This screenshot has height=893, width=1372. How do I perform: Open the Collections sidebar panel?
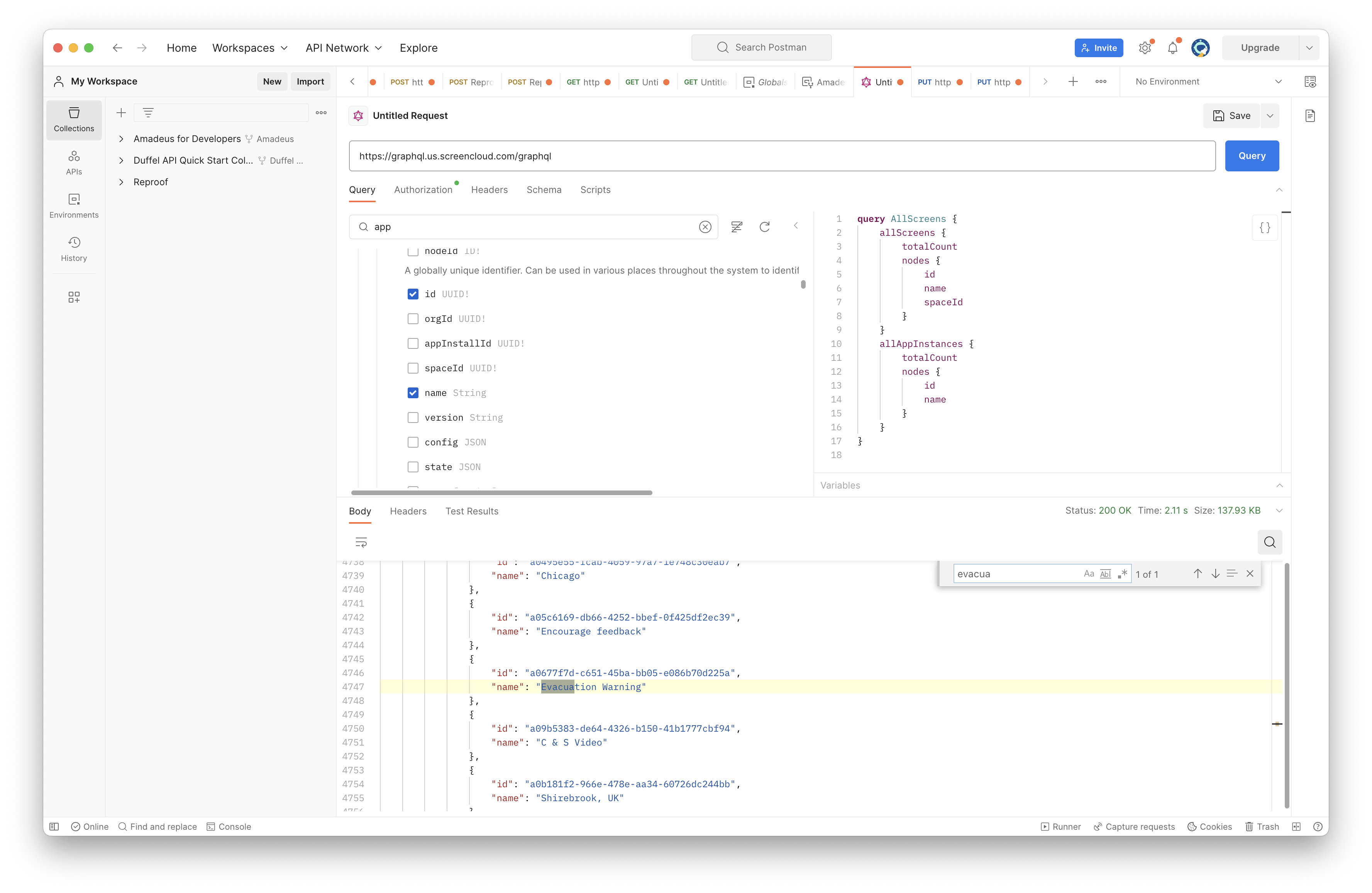tap(74, 120)
